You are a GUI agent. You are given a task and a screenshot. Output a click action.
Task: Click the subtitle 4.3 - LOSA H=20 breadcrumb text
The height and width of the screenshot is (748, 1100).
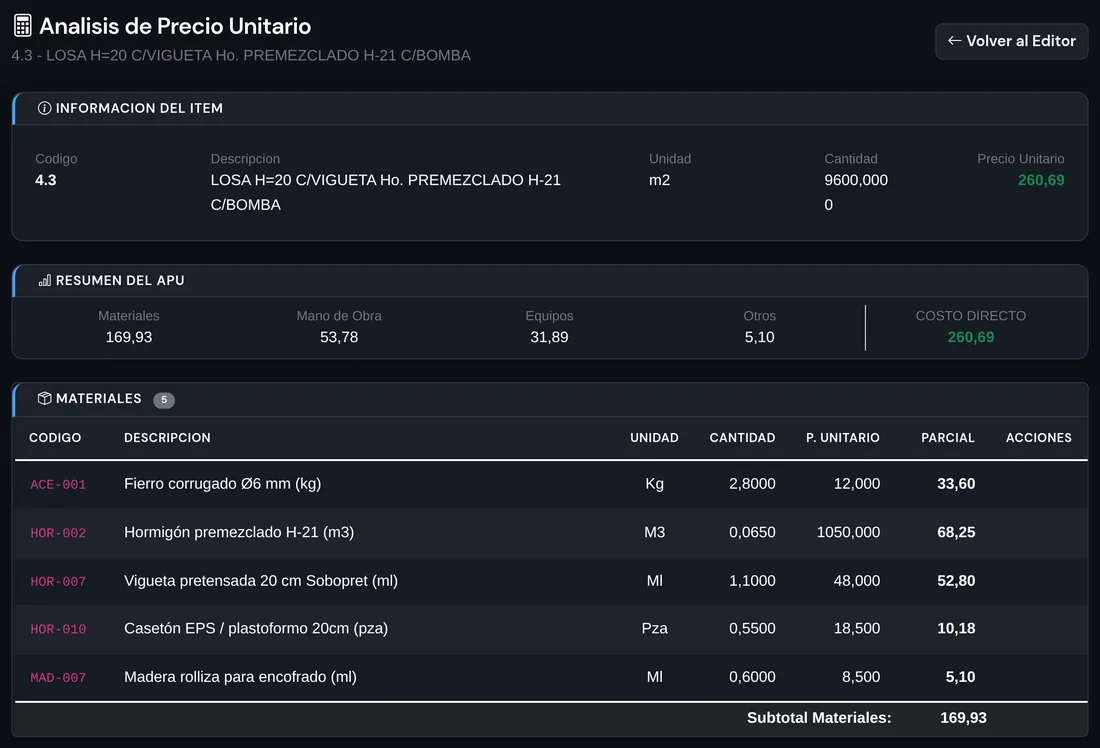click(x=241, y=55)
